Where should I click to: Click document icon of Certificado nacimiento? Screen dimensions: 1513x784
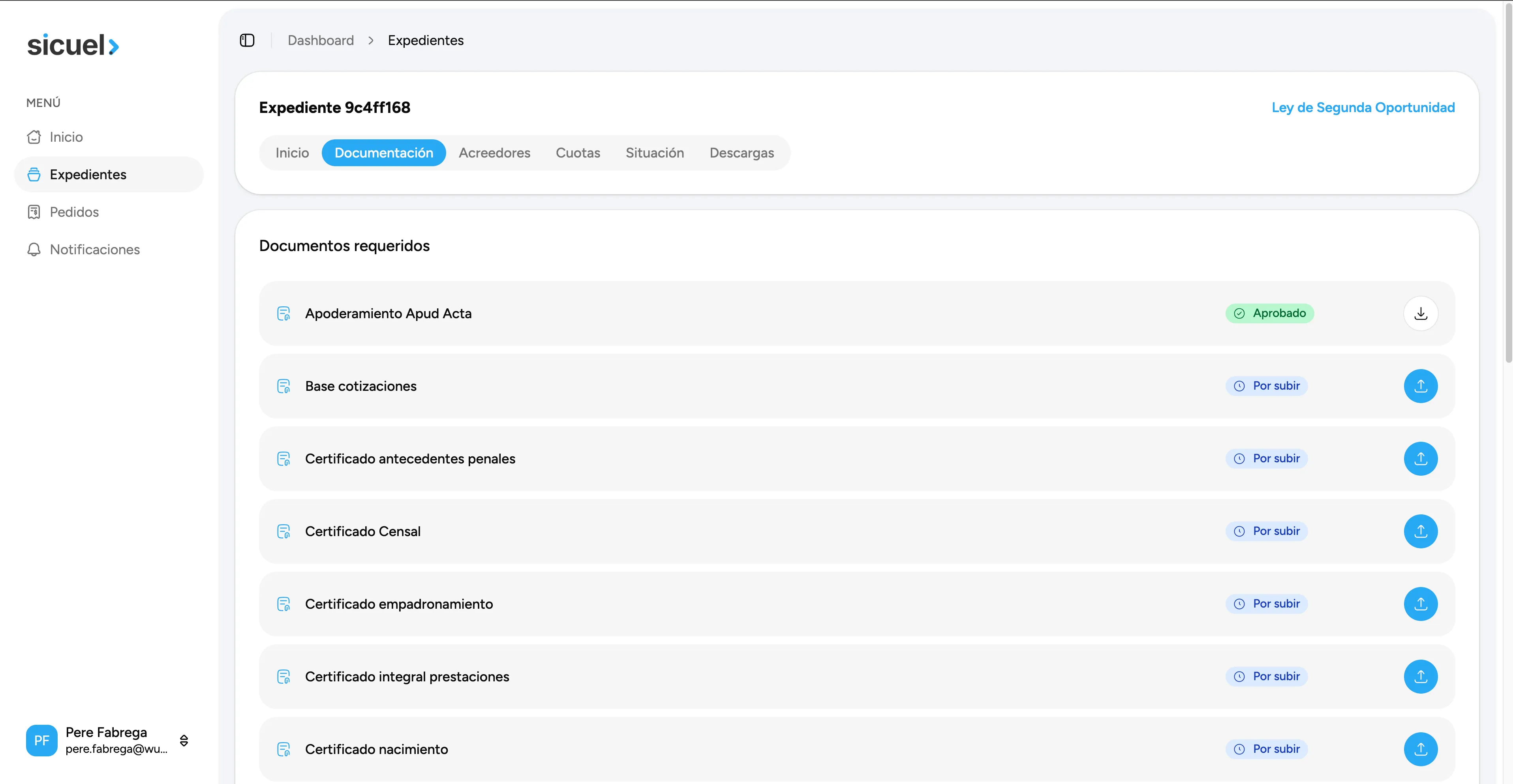[x=283, y=749]
